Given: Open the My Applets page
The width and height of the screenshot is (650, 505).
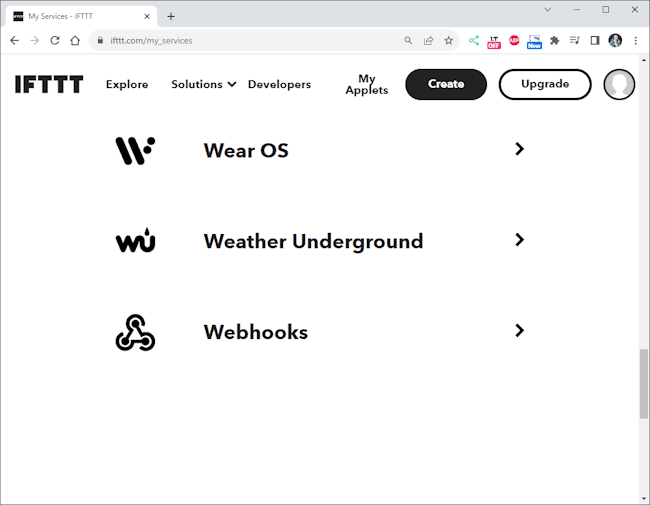Looking at the screenshot, I should [x=367, y=85].
